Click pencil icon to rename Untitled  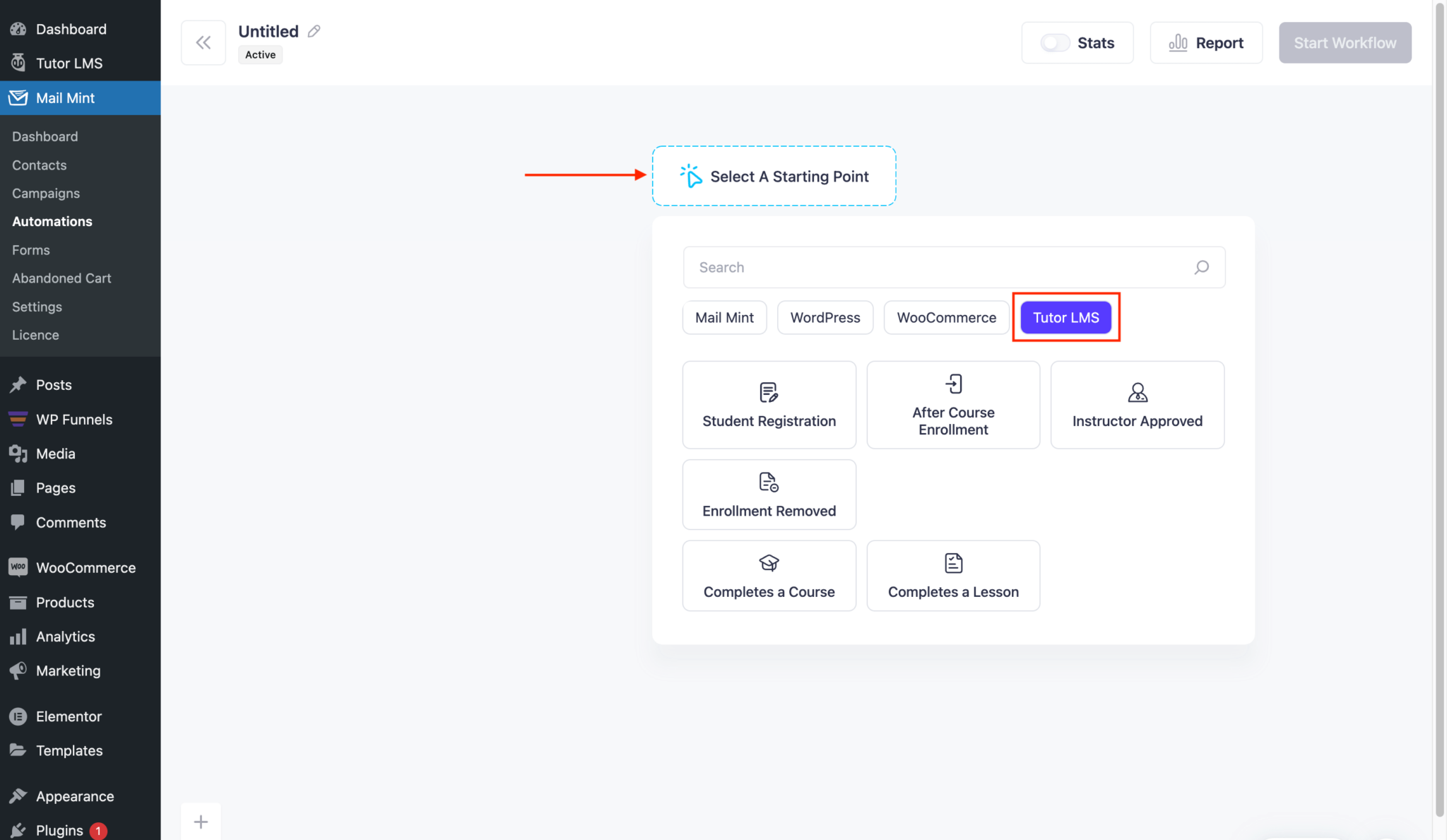point(314,31)
